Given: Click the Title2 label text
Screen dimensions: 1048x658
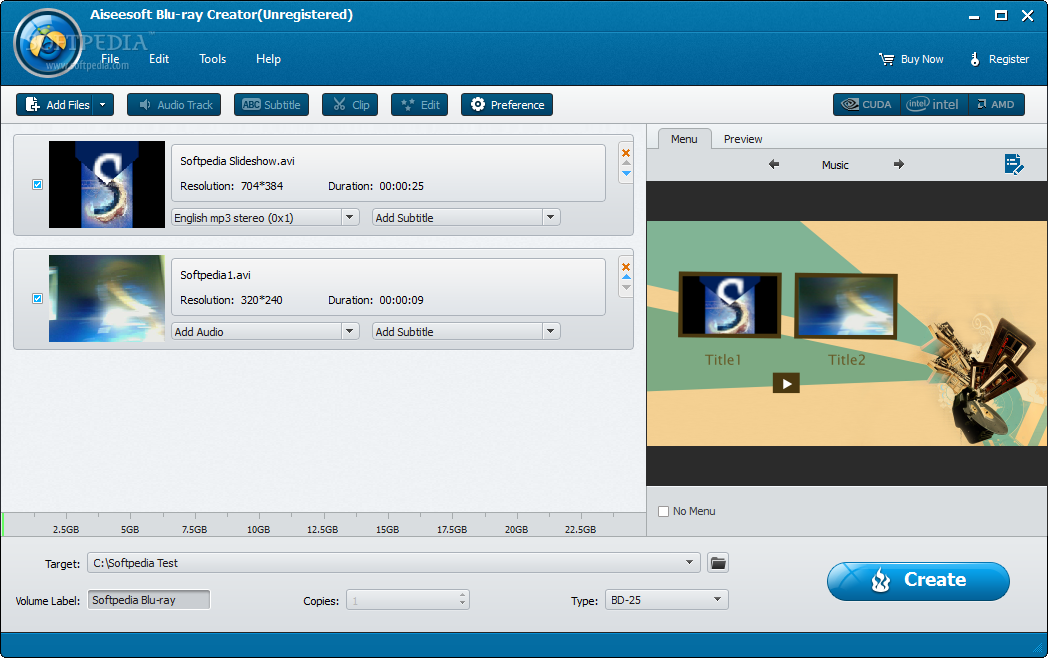Looking at the screenshot, I should pos(847,360).
